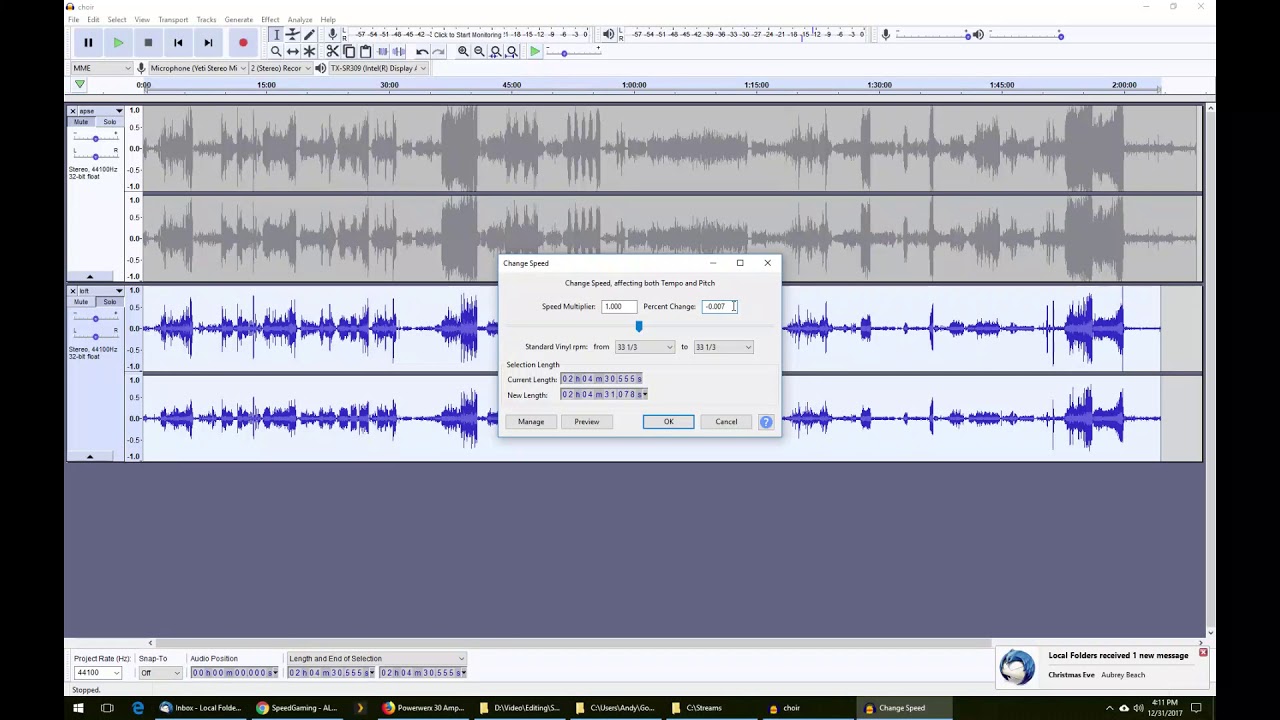1280x720 pixels.
Task: Open the Generate menu
Action: coord(238,20)
